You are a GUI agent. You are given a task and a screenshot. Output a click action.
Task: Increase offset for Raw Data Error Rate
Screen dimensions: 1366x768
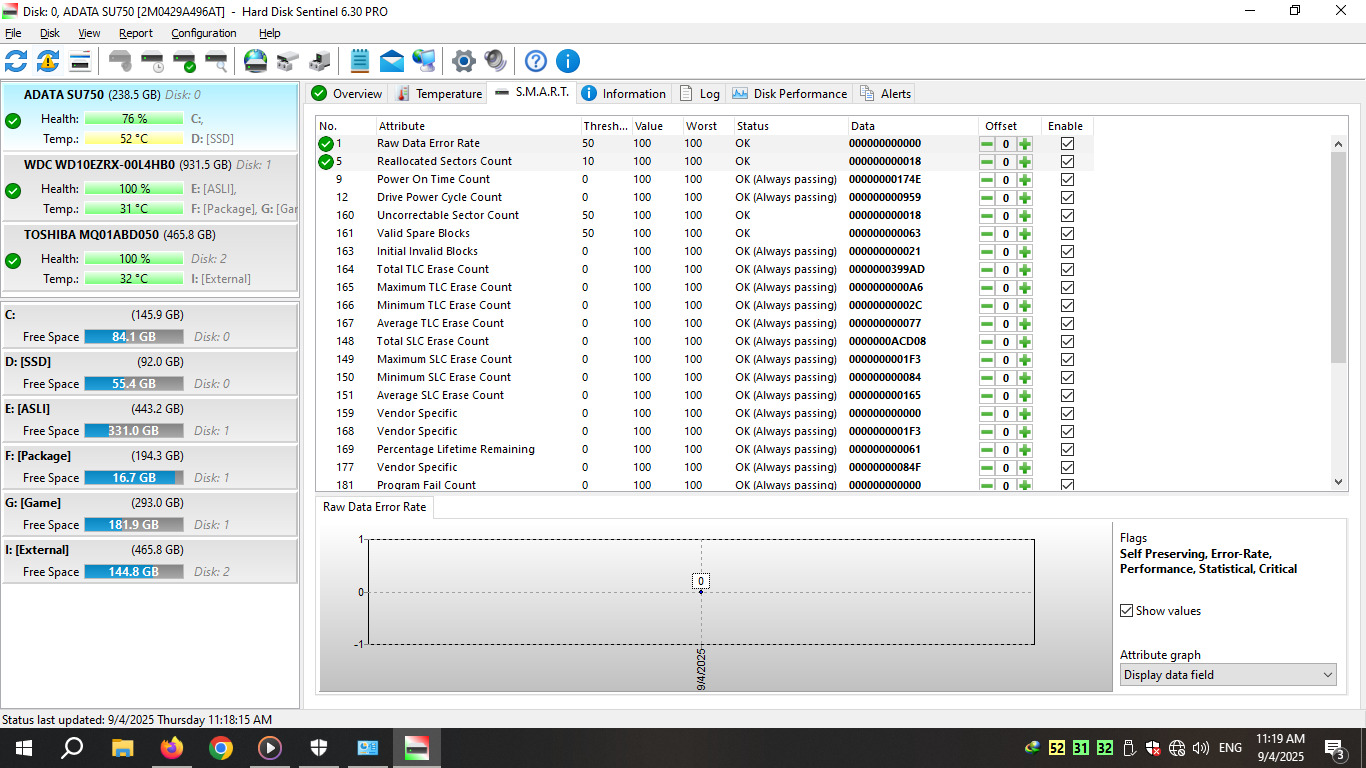(1025, 144)
